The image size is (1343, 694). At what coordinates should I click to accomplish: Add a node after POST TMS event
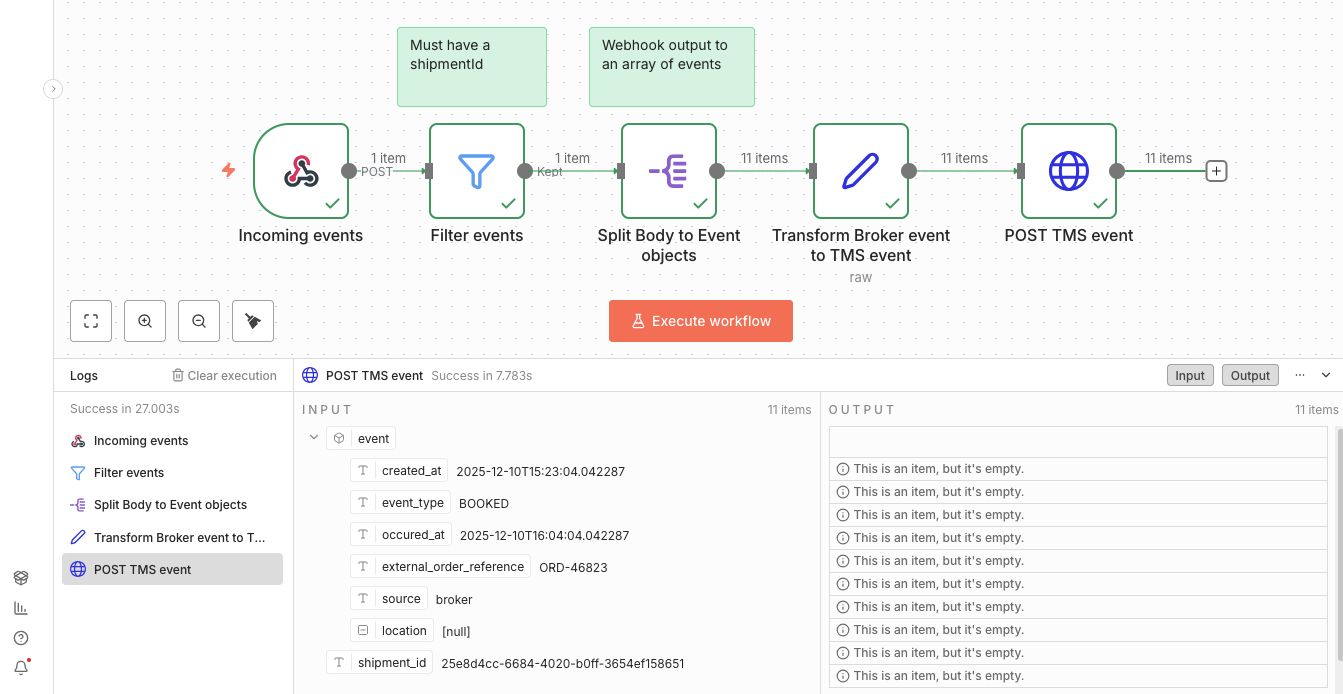coord(1216,171)
